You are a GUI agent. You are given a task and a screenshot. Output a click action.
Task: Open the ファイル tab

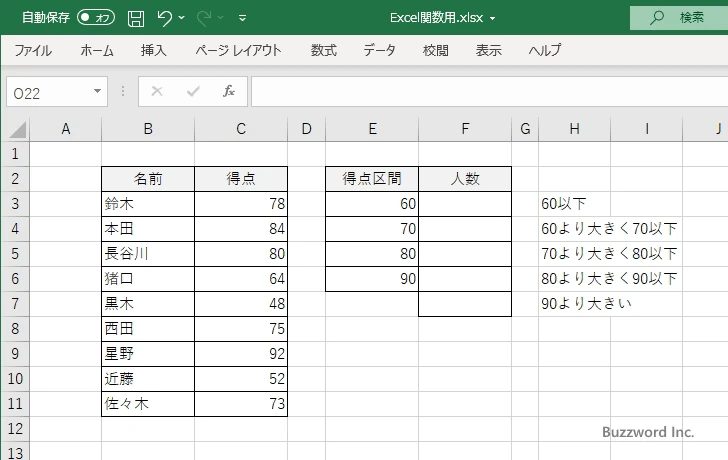coord(33,50)
